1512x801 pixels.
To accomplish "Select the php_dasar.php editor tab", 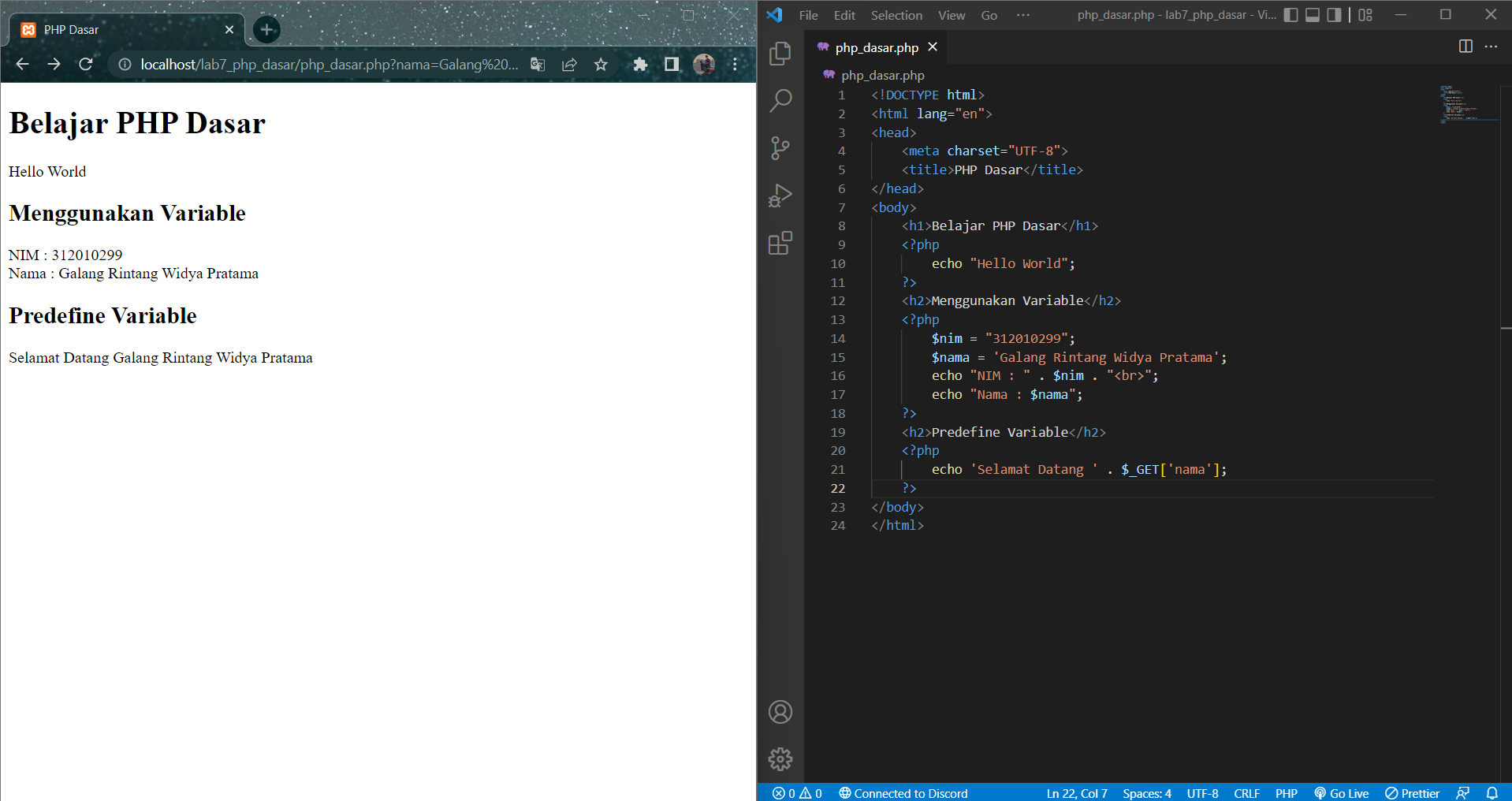I will click(877, 47).
